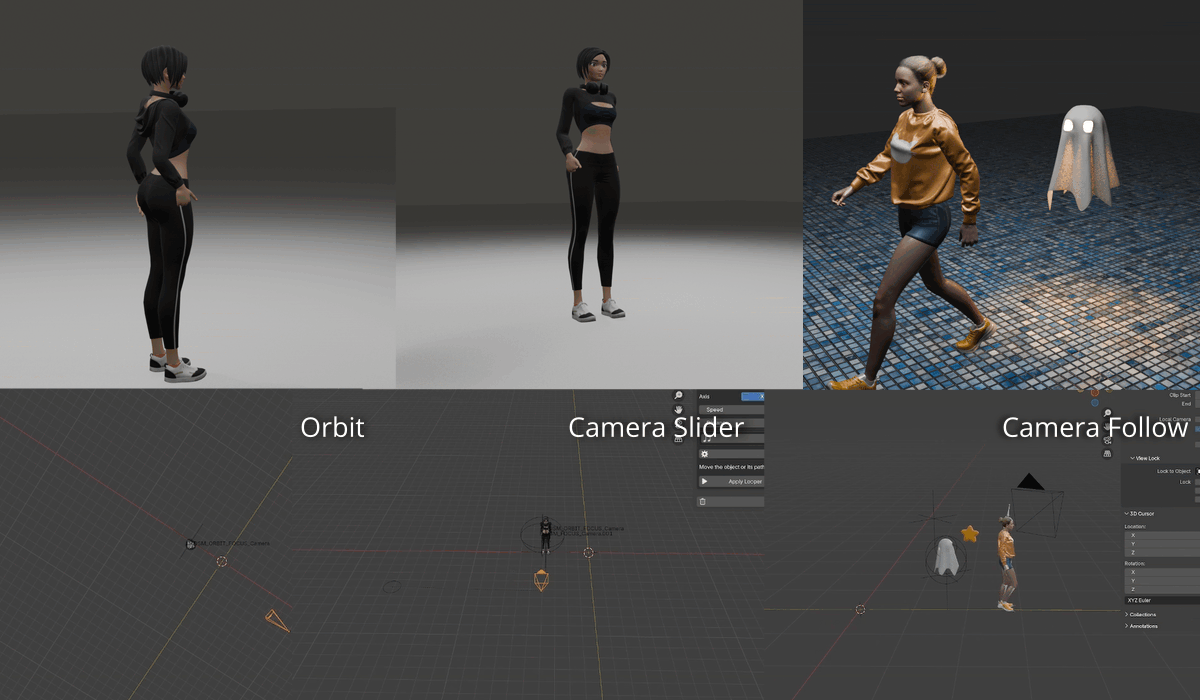Open the XYZ Euler rotation mode dropdown

click(1162, 600)
